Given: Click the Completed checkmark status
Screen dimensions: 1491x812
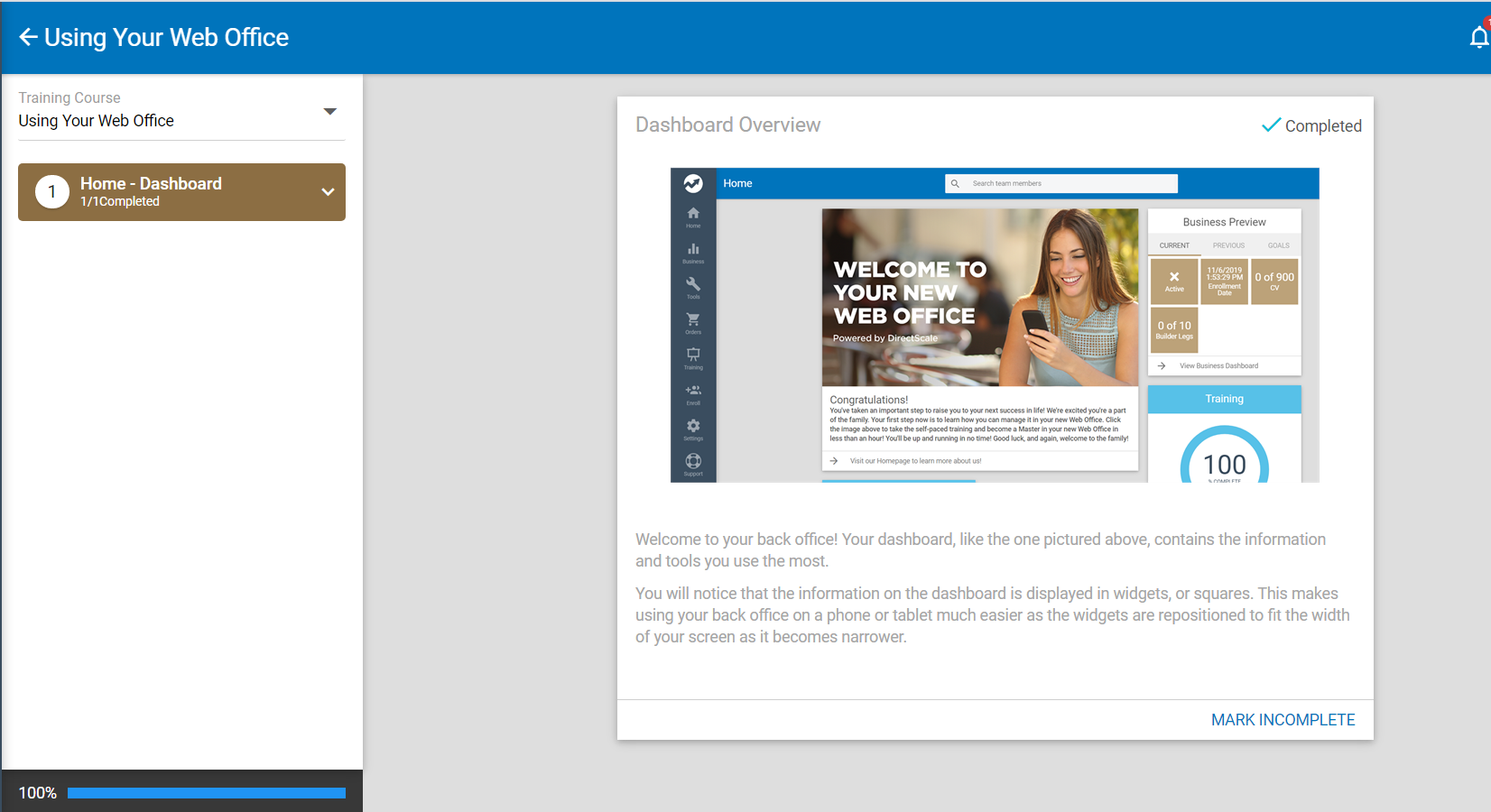Looking at the screenshot, I should pyautogui.click(x=1311, y=125).
